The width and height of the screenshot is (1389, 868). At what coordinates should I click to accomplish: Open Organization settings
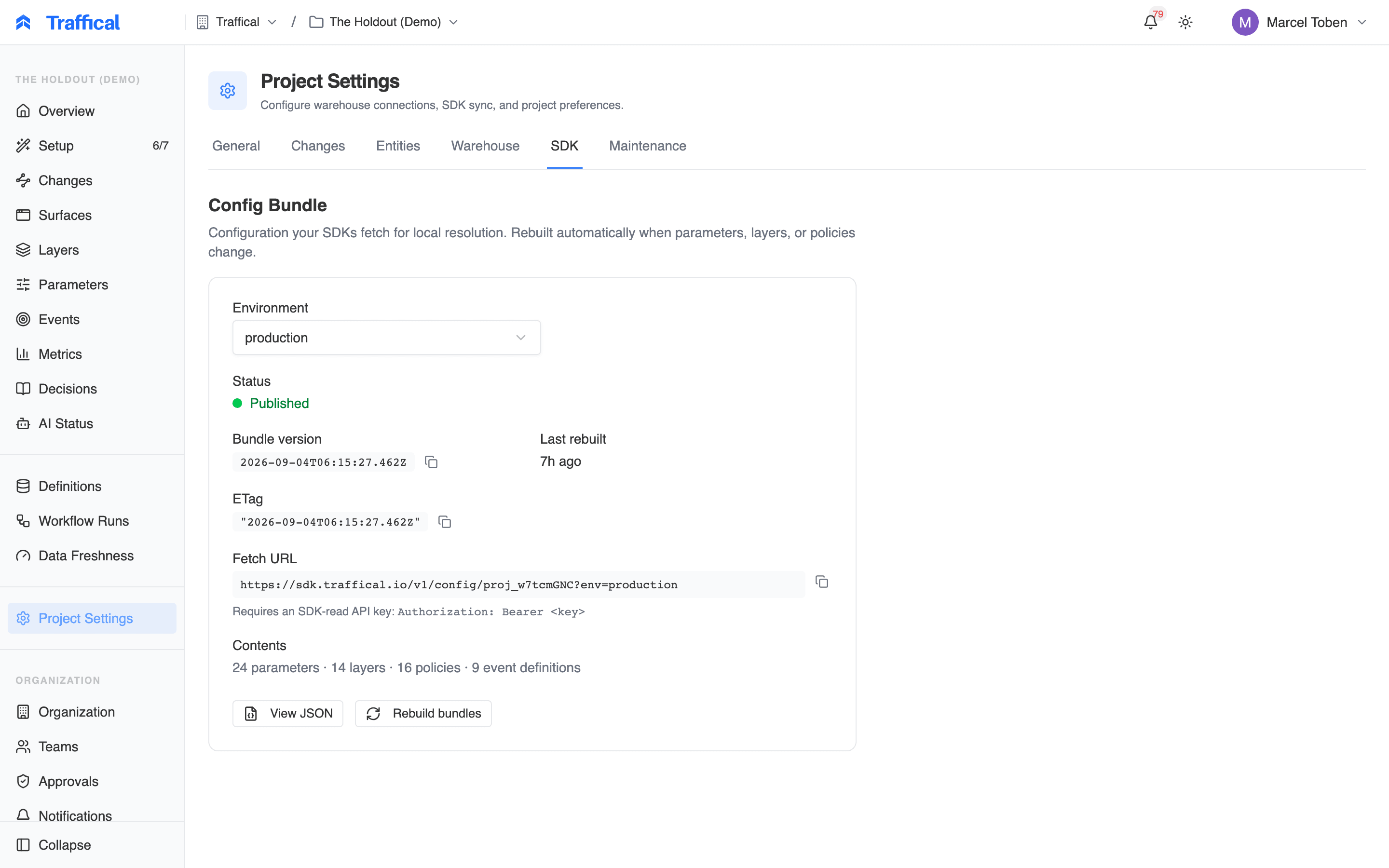(93, 712)
